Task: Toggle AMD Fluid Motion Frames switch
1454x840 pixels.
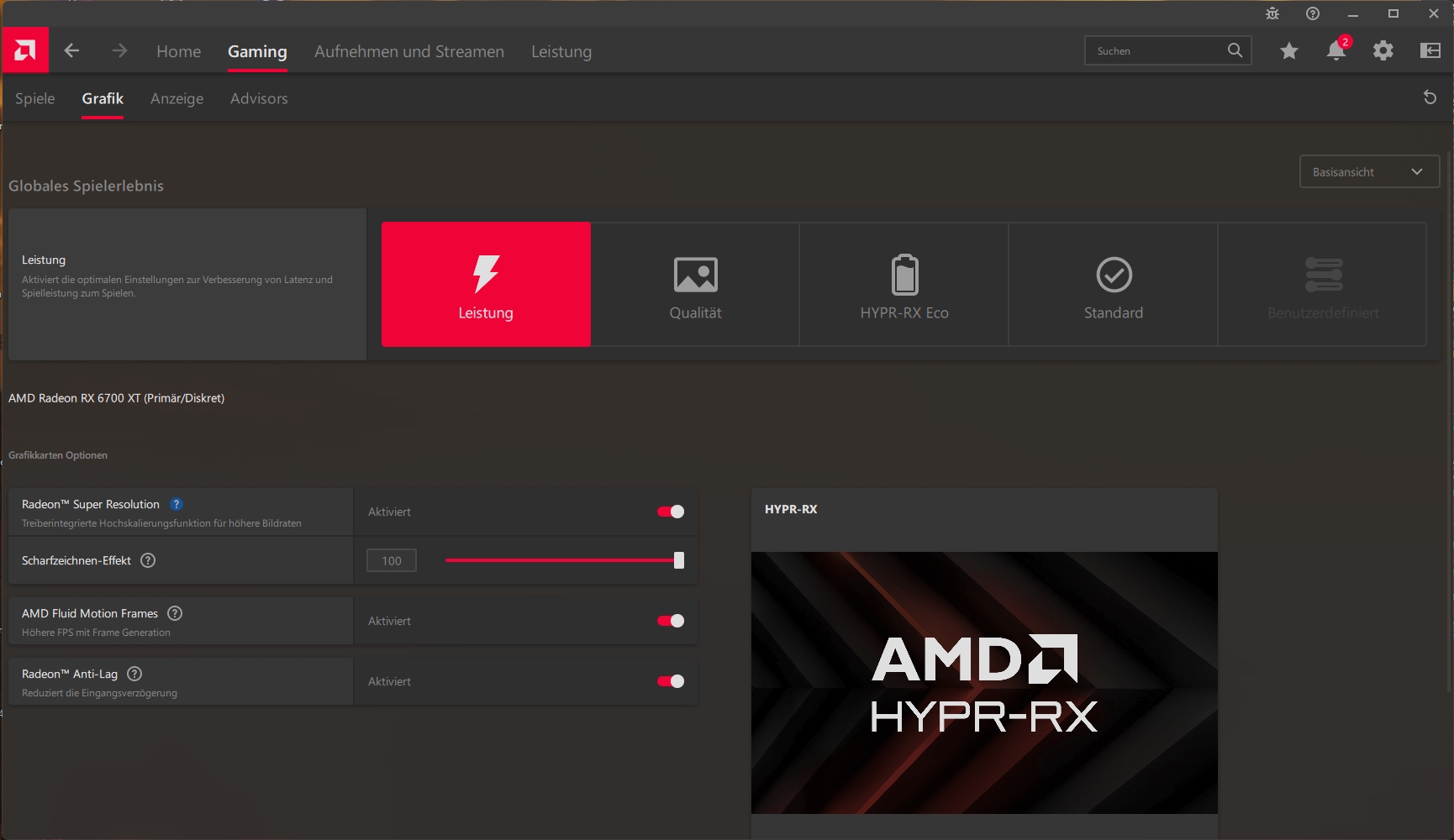Action: click(x=671, y=621)
